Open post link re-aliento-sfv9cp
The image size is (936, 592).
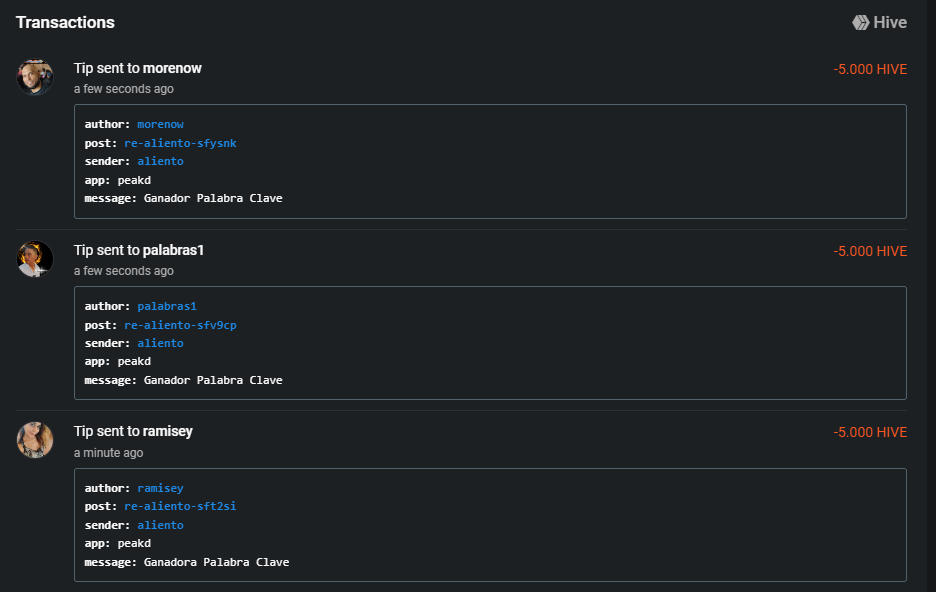180,325
